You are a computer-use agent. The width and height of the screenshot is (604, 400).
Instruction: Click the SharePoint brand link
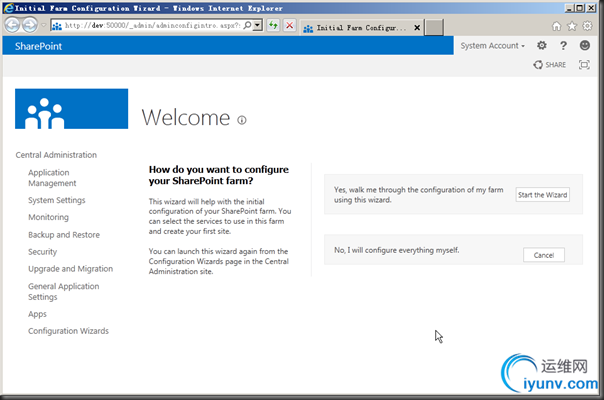click(x=38, y=46)
